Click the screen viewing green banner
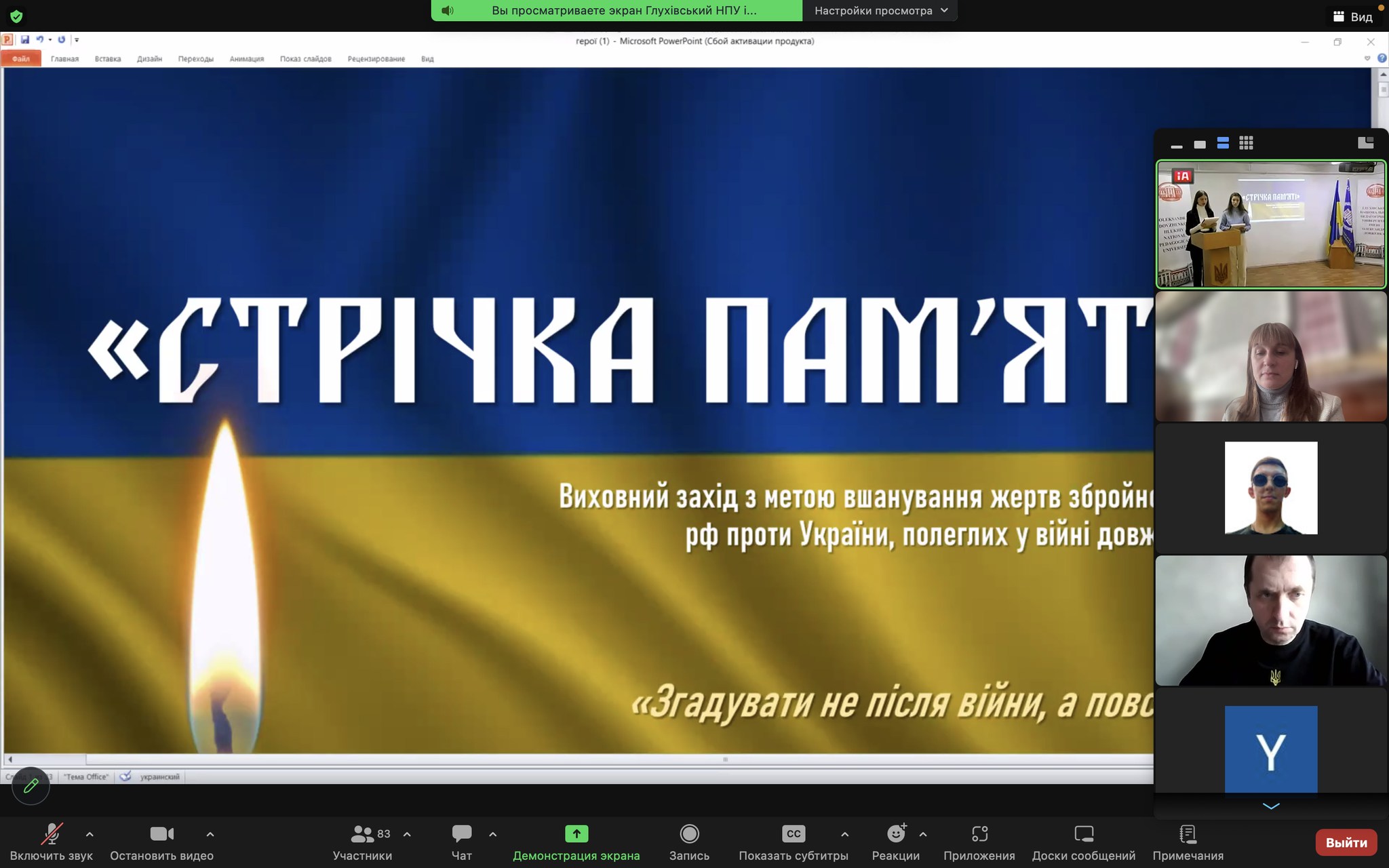1389x868 pixels. pos(617,11)
